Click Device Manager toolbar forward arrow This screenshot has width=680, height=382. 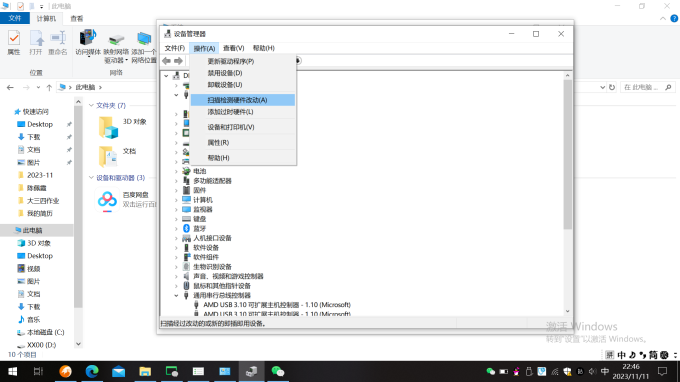178,61
